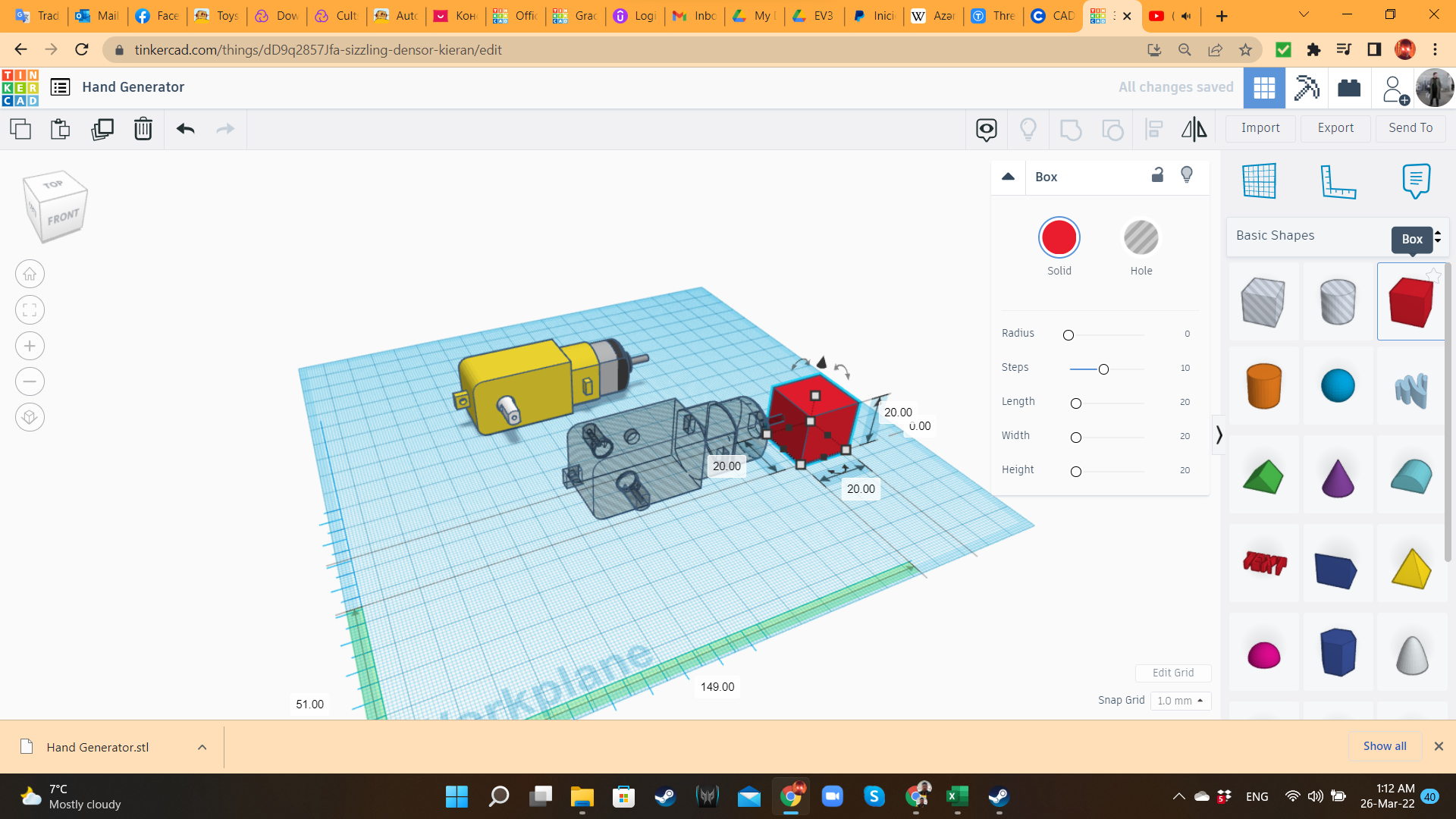Click the Duplicate and repeat icon
This screenshot has width=1456, height=819.
[102, 129]
